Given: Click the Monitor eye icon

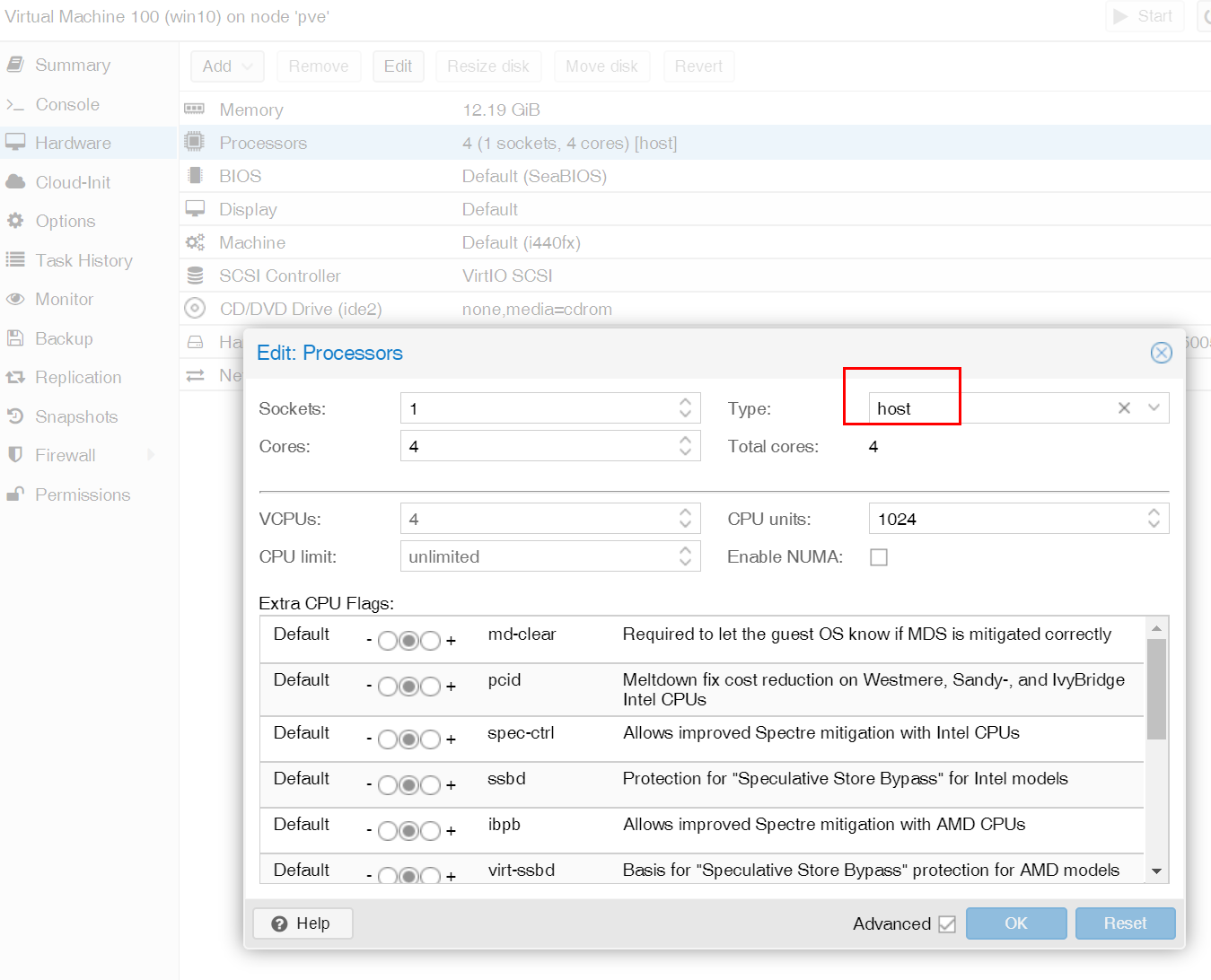Looking at the screenshot, I should tap(15, 299).
